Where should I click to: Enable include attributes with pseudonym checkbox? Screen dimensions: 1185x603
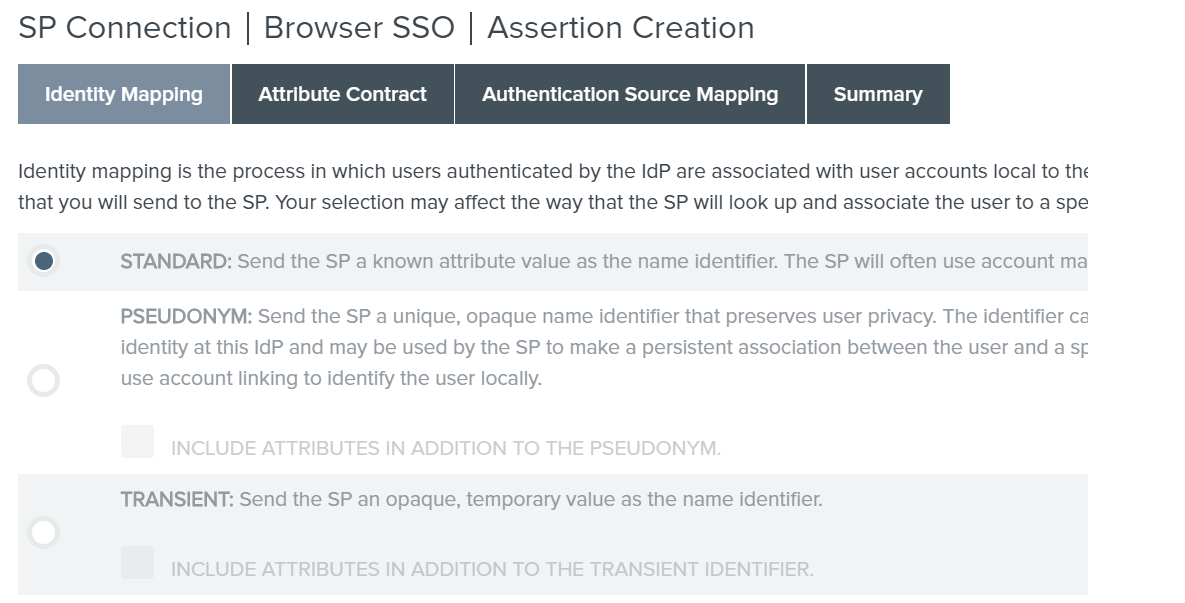138,442
